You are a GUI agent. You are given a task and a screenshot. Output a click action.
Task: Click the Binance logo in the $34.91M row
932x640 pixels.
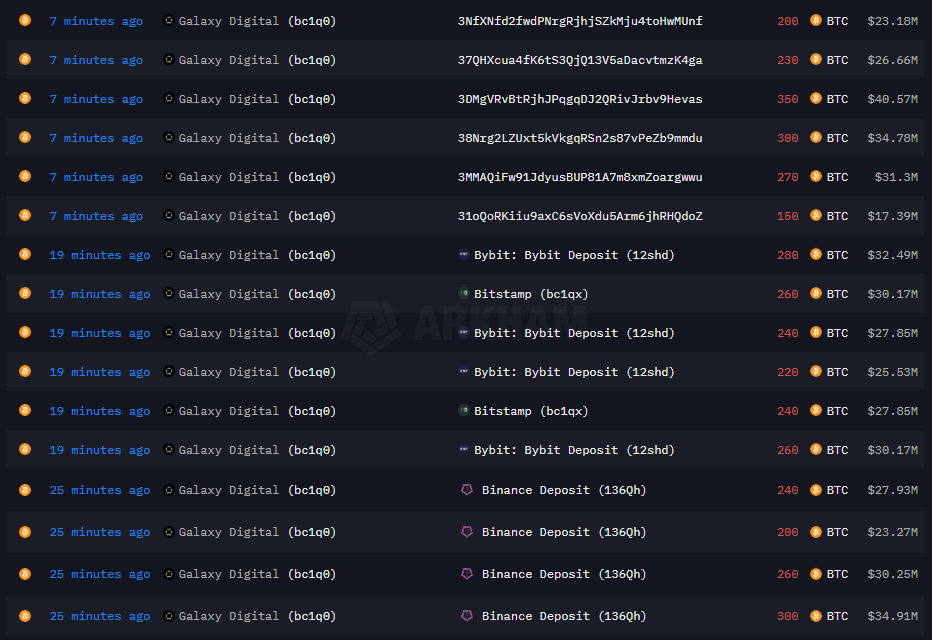tap(467, 616)
